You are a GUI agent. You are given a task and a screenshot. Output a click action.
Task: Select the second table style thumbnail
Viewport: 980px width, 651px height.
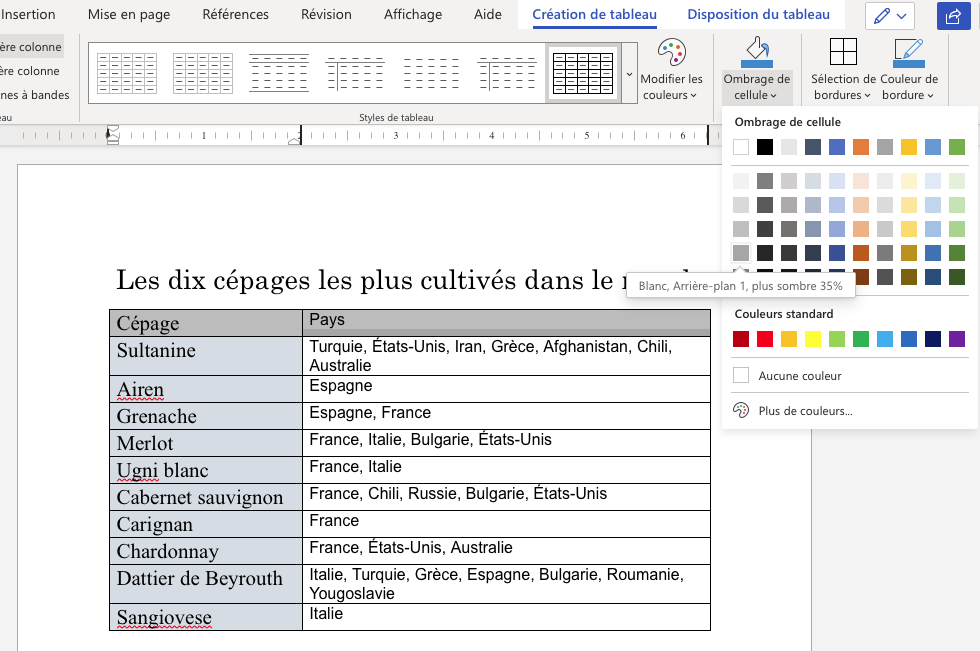202,73
